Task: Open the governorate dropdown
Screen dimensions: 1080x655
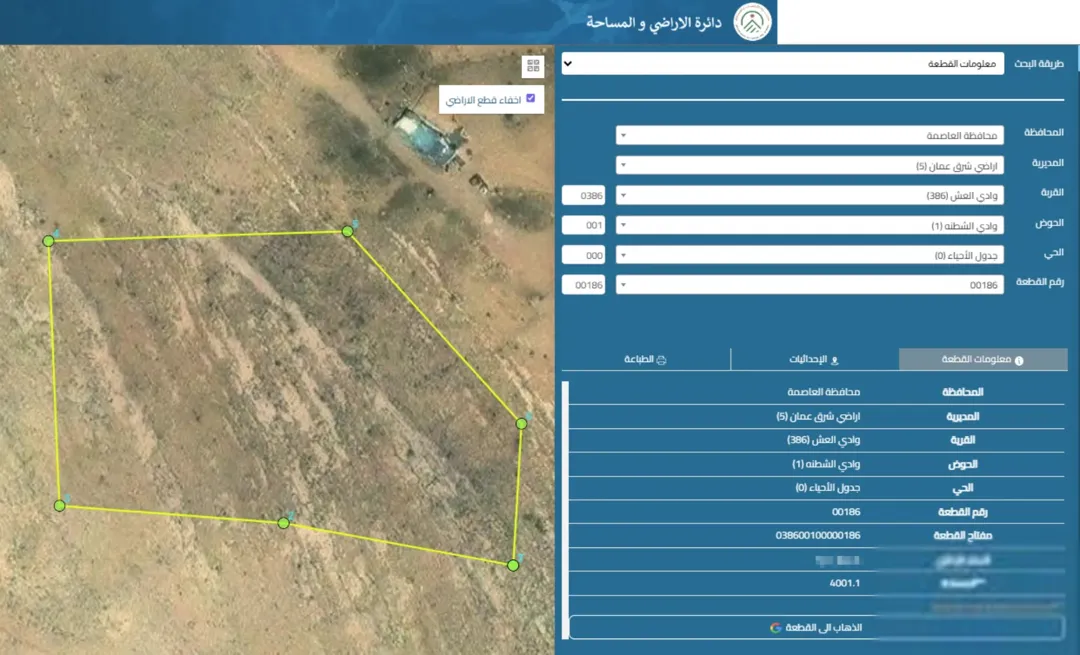Action: 809,136
